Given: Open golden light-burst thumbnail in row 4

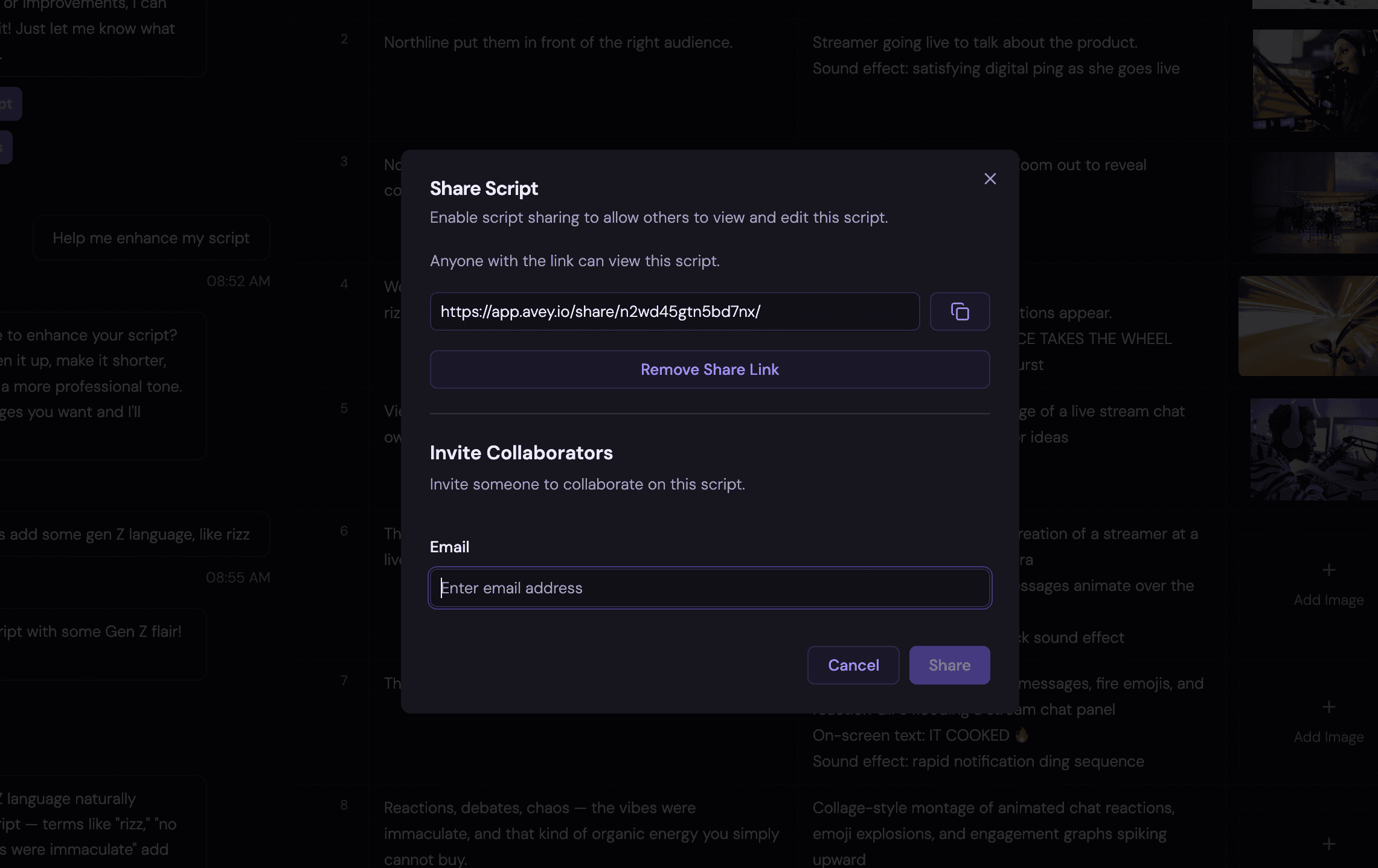Looking at the screenshot, I should coord(1308,326).
